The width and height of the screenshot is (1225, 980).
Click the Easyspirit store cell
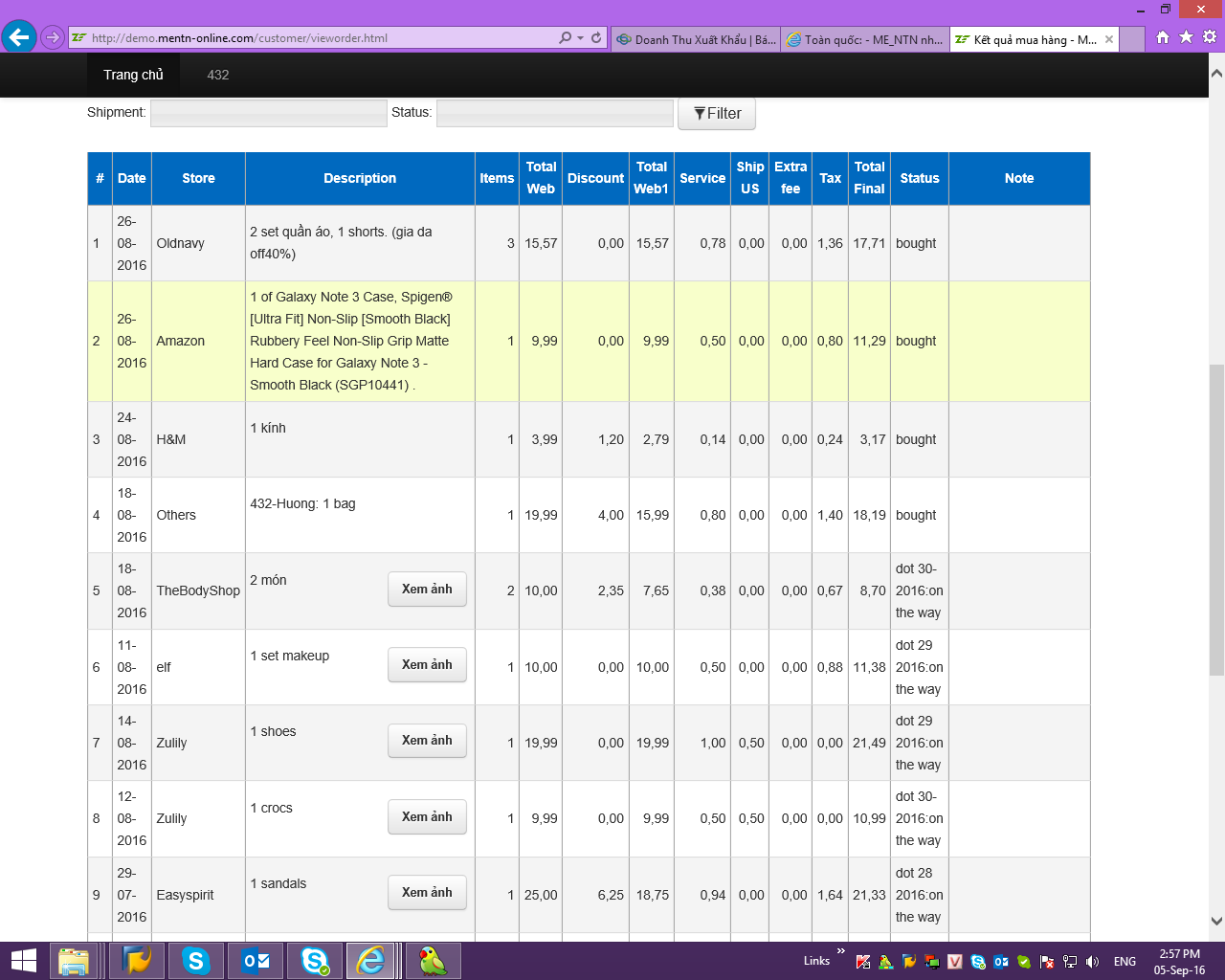(198, 895)
